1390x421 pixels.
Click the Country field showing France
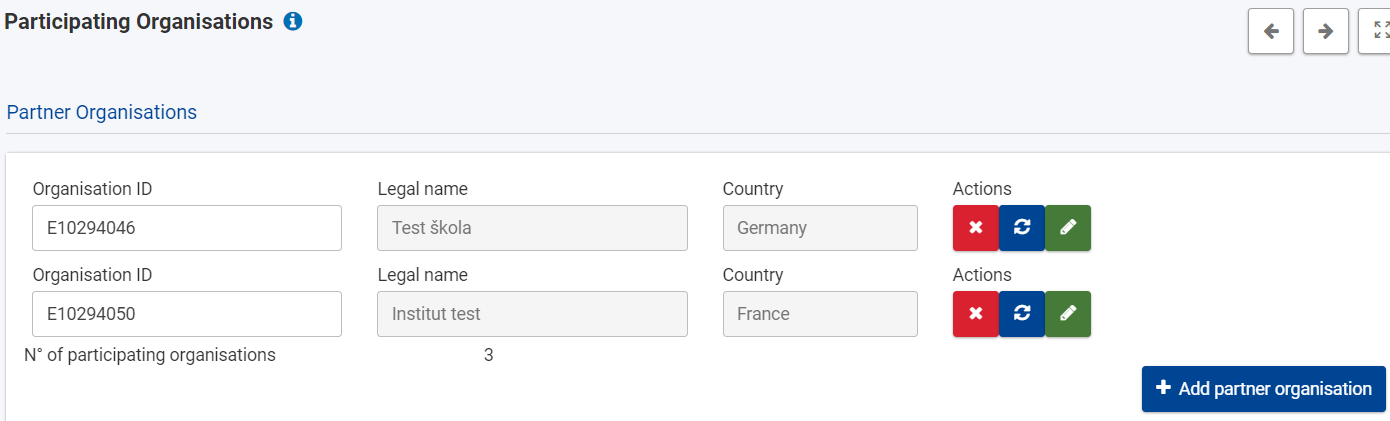pos(820,314)
